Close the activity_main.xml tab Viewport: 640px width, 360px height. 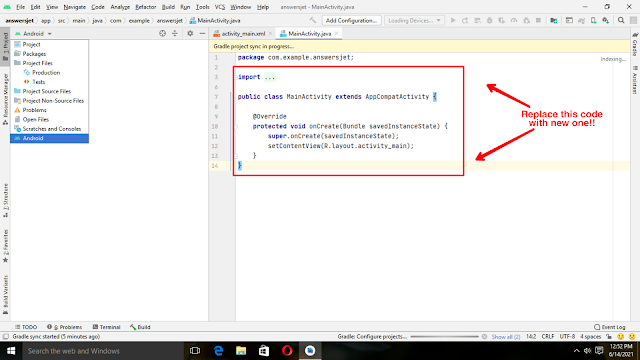tap(270, 33)
